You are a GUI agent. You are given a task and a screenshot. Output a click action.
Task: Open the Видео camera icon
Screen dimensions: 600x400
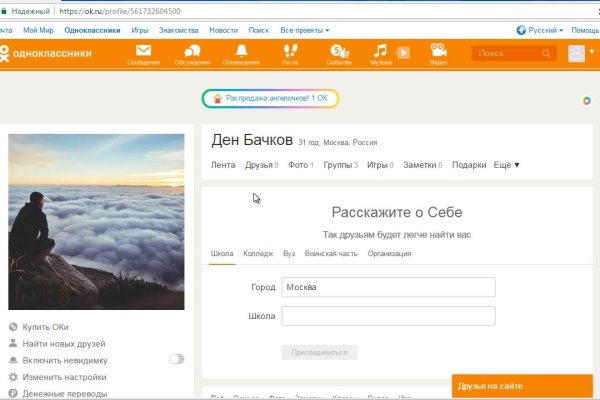pyautogui.click(x=438, y=52)
